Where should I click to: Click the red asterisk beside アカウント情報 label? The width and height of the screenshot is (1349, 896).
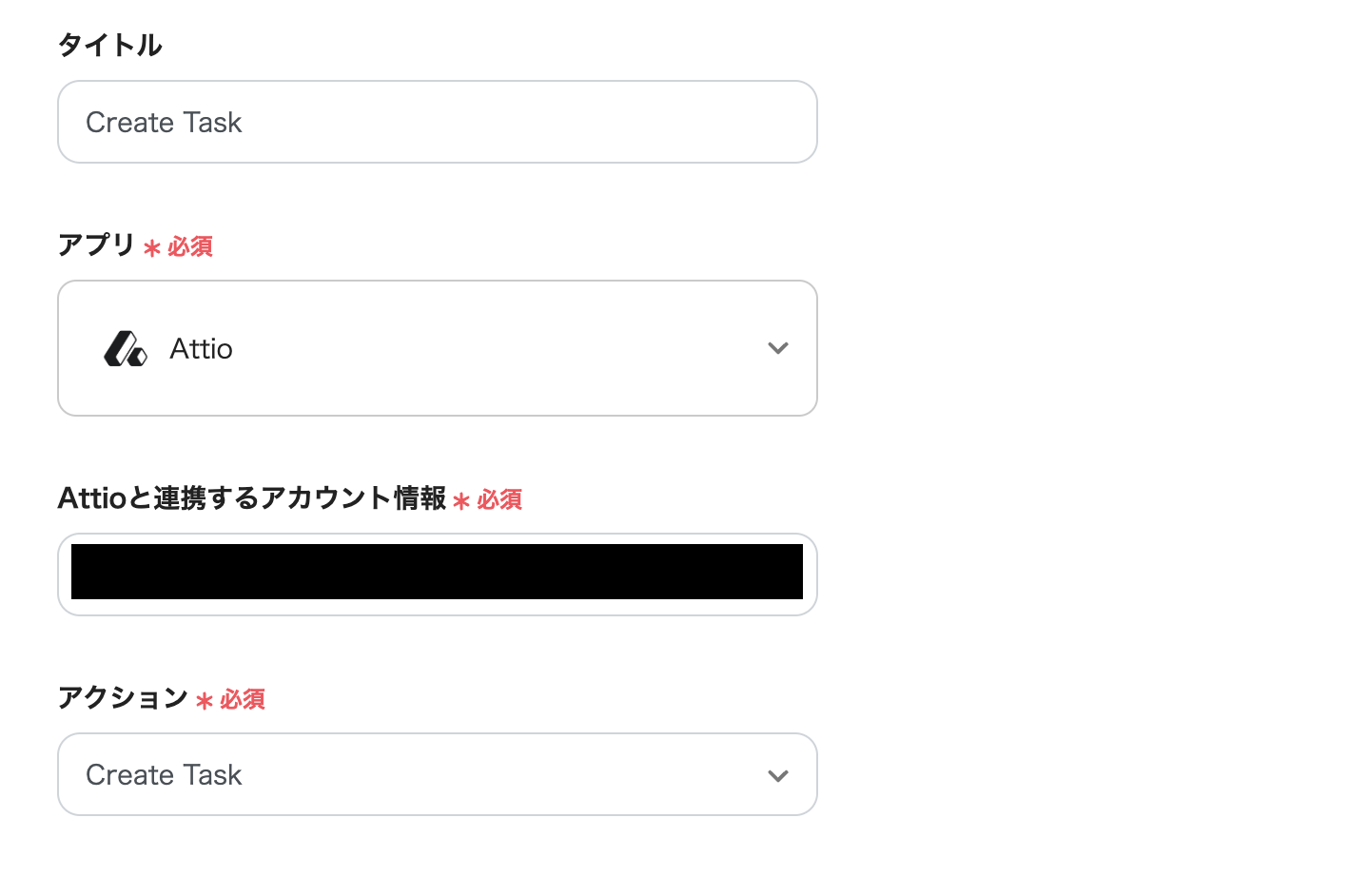pos(461,501)
